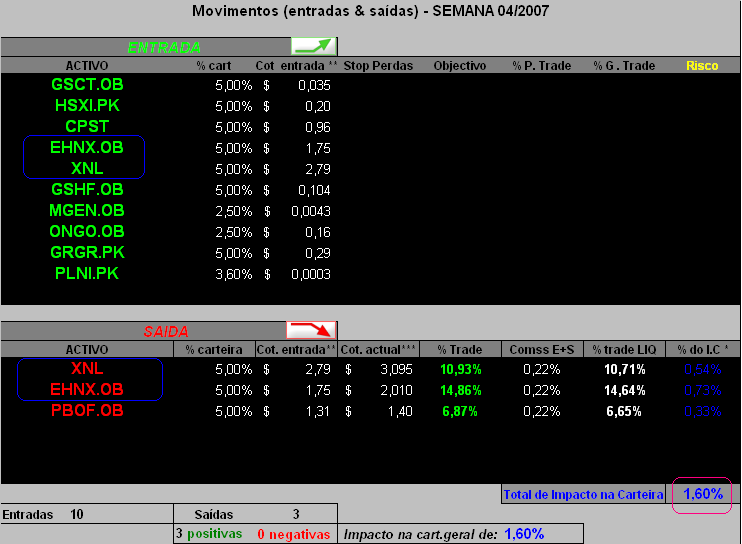Select the 0,73% I.C value

click(x=703, y=390)
